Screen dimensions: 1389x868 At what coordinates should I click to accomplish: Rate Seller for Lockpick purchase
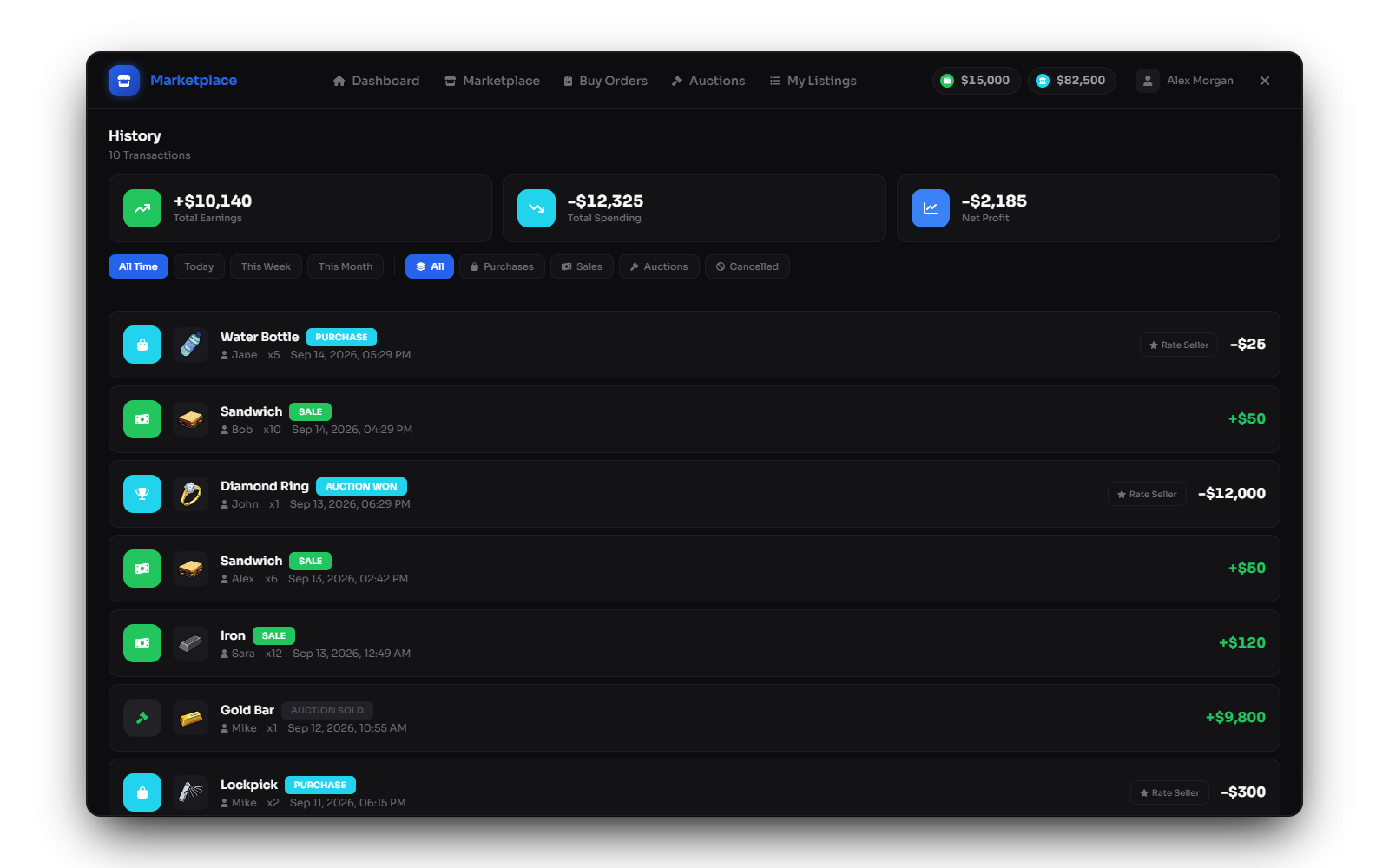point(1169,792)
